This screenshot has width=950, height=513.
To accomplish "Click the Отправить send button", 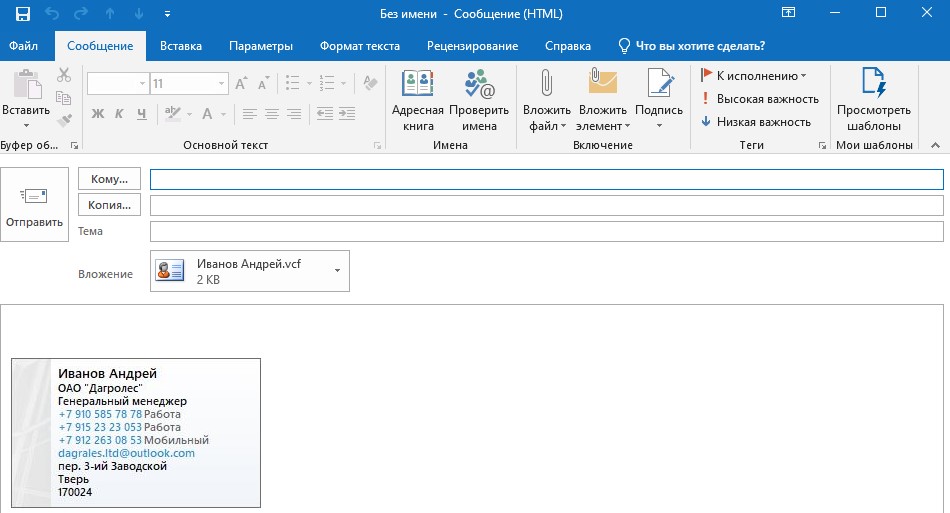I will point(35,205).
